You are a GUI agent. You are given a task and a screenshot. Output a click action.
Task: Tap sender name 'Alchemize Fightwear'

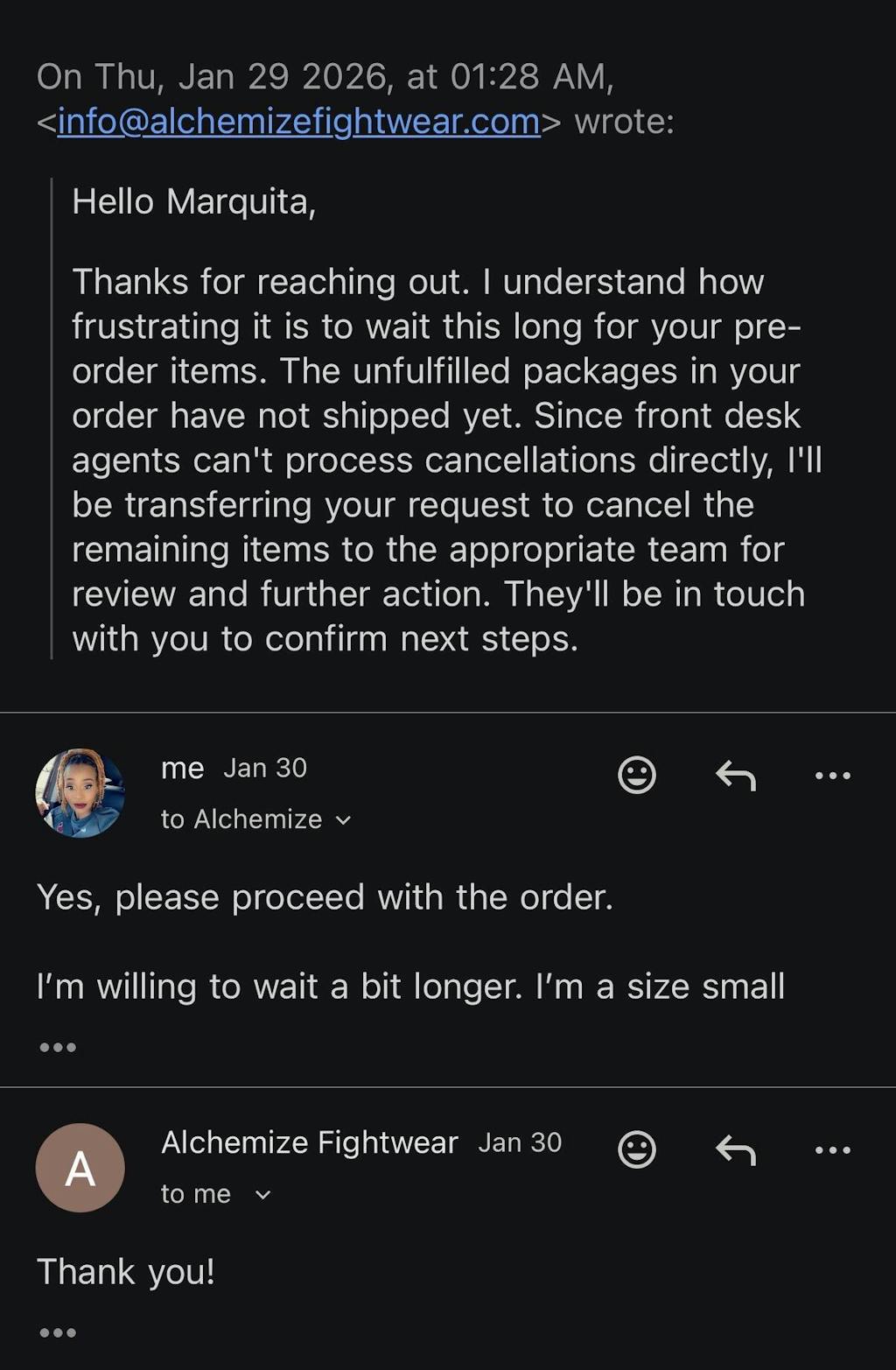pyautogui.click(x=309, y=1142)
